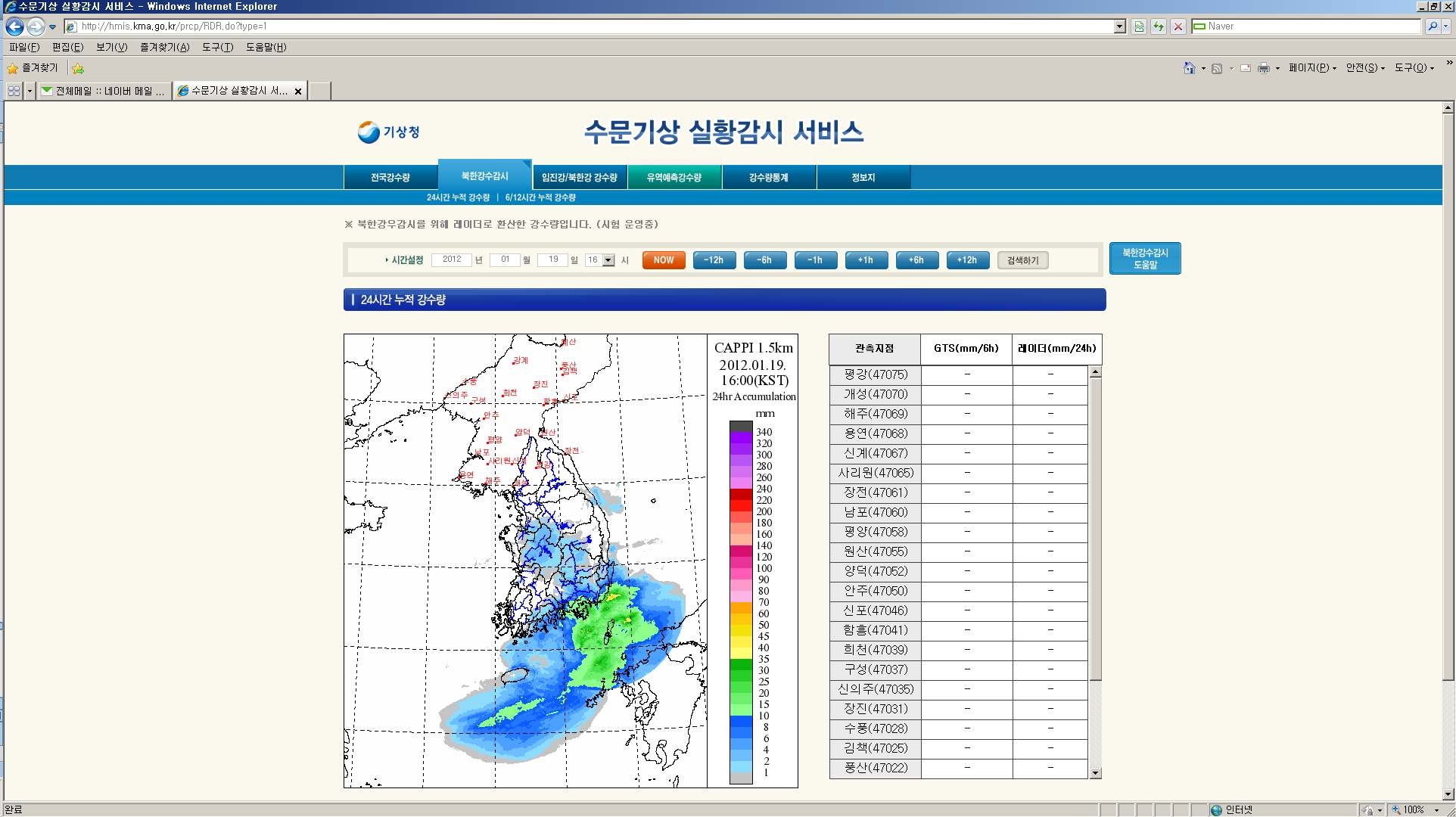Click the year input field 2012
1456x817 pixels.
452,259
